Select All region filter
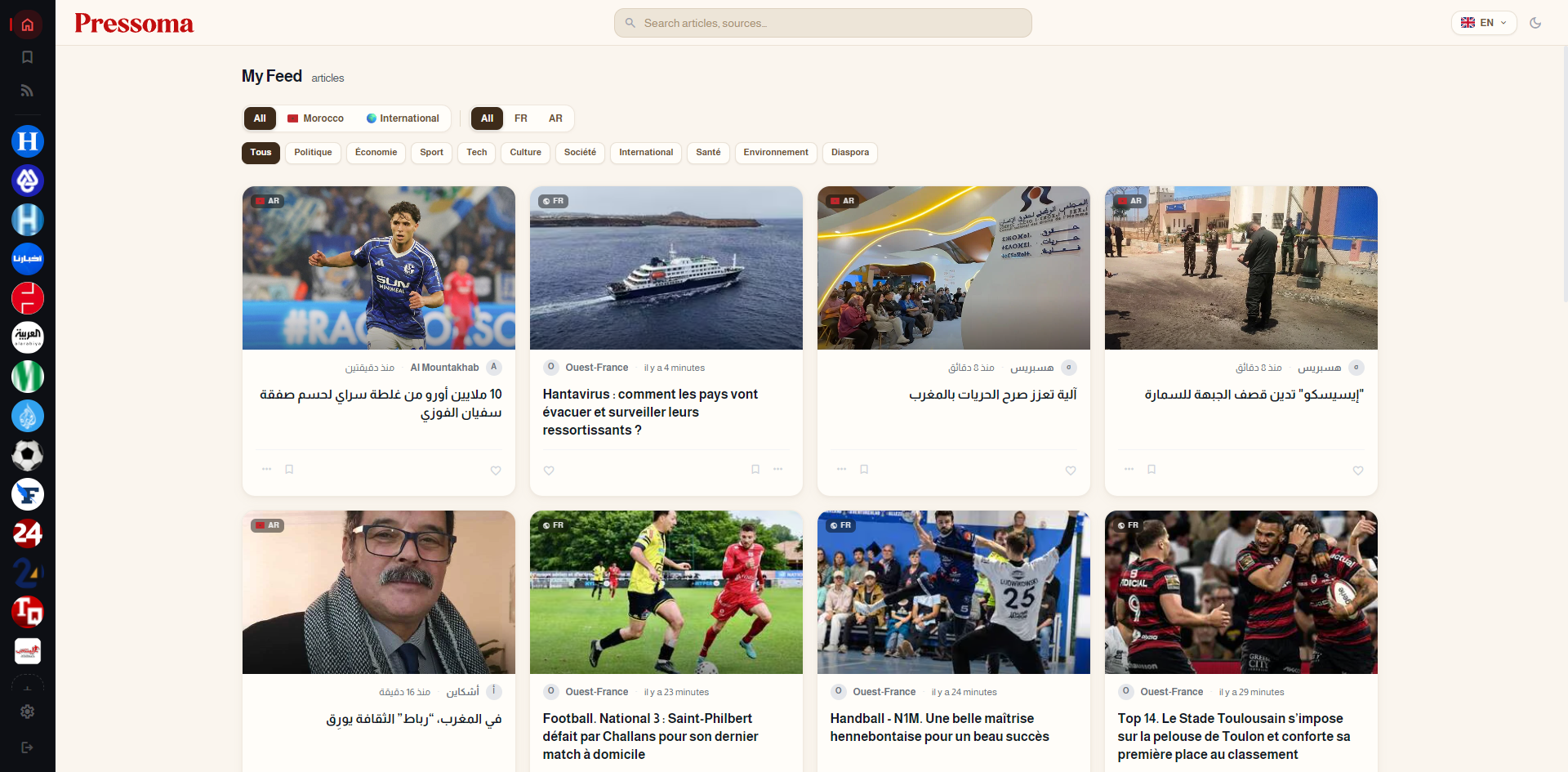 coord(260,118)
